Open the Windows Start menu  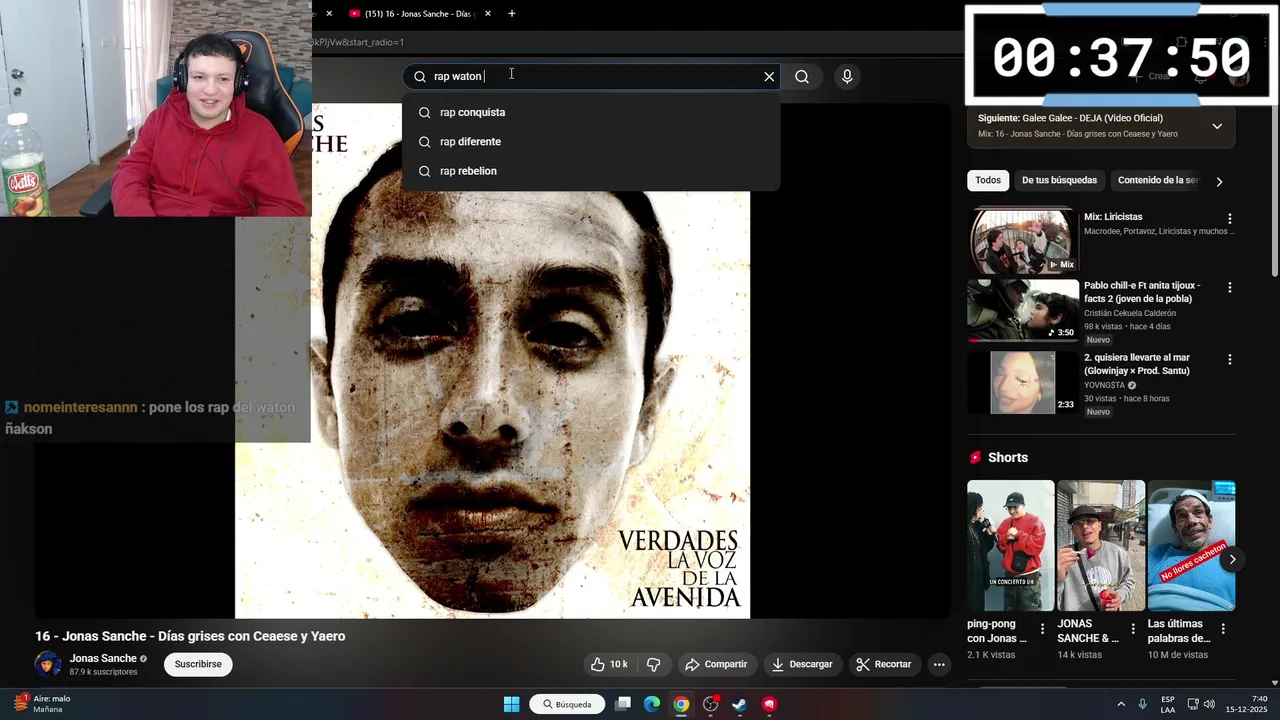512,704
